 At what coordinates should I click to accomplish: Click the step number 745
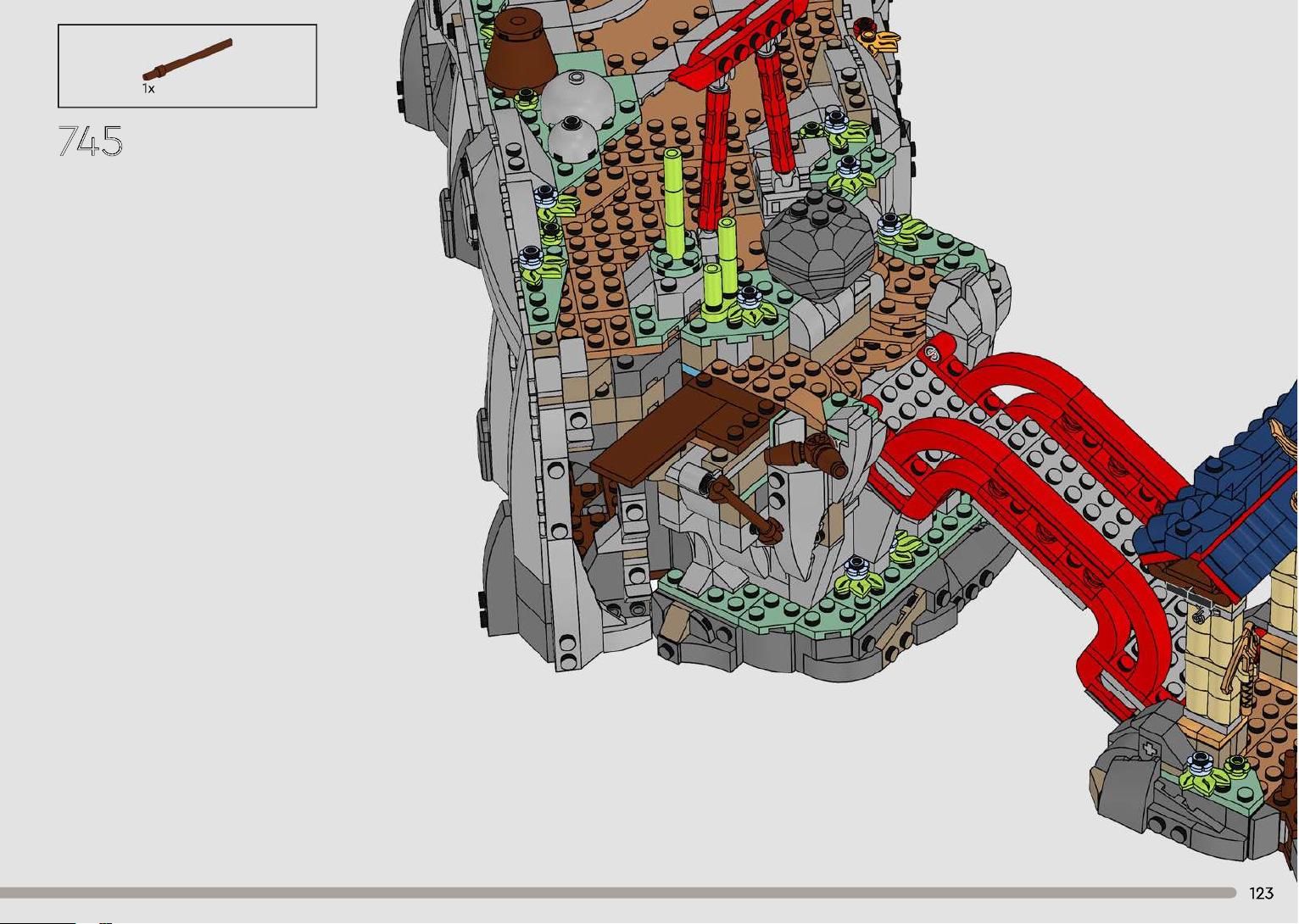pyautogui.click(x=91, y=141)
